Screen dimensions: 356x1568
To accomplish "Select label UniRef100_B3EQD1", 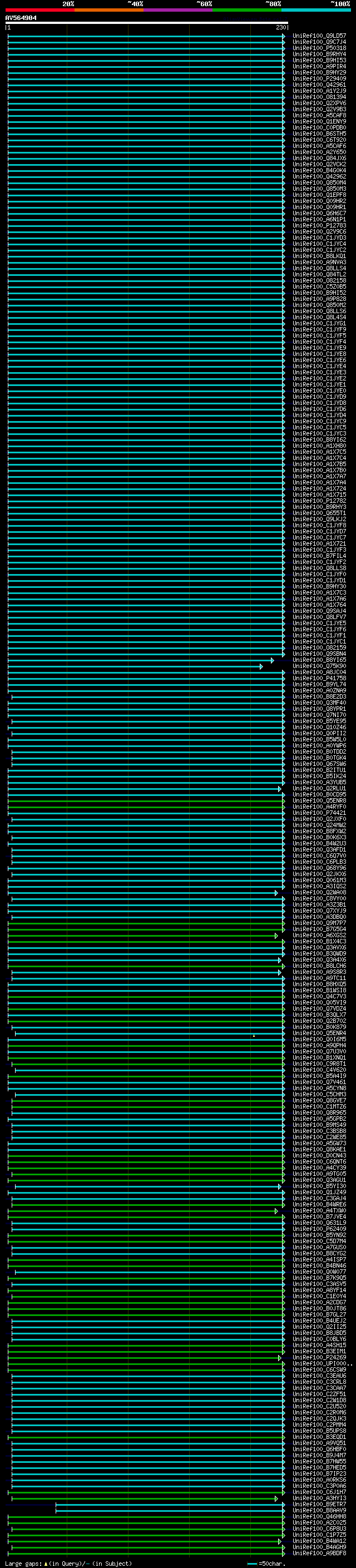I will (319, 1438).
